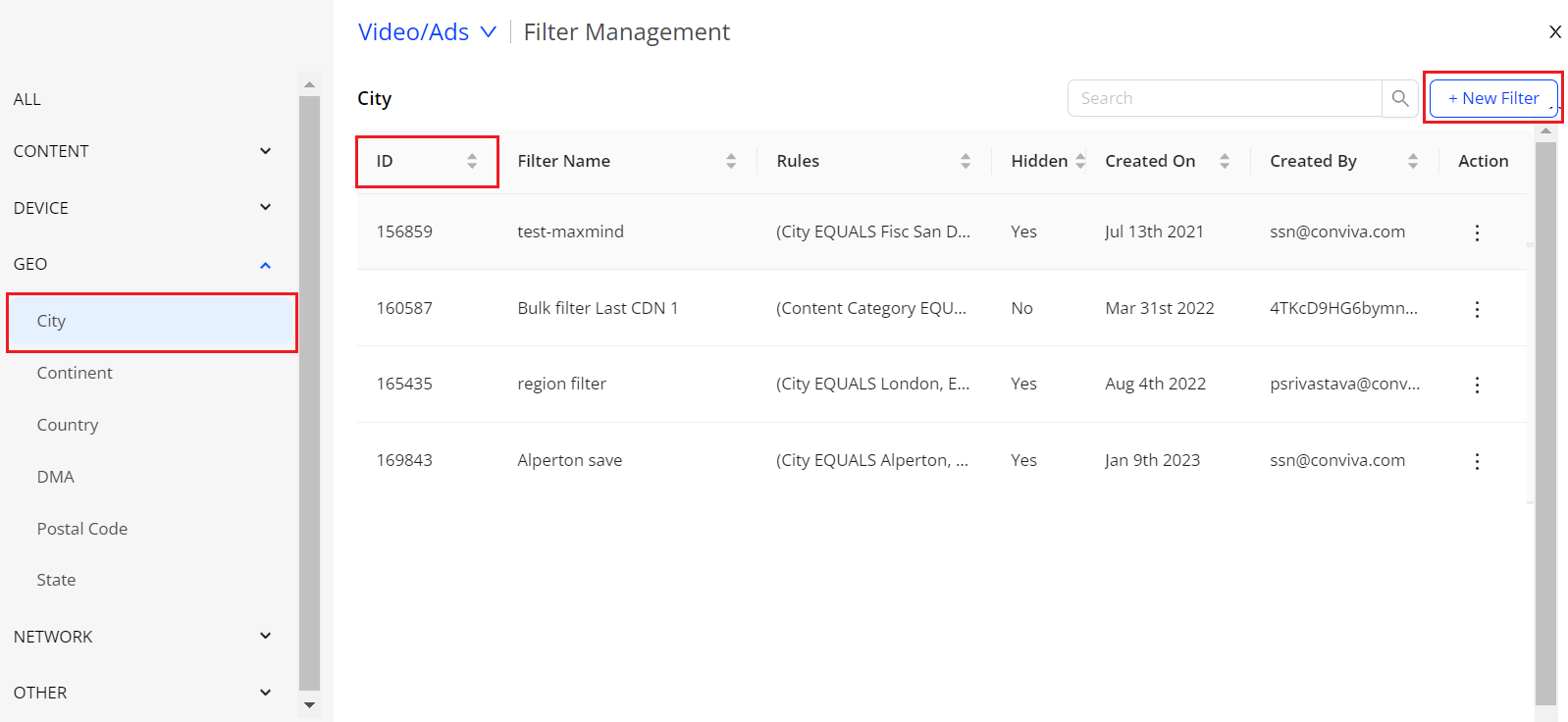Viewport: 1568px width, 722px height.
Task: Open action menu for Bulk filter Last CDN 1
Action: (x=1477, y=309)
